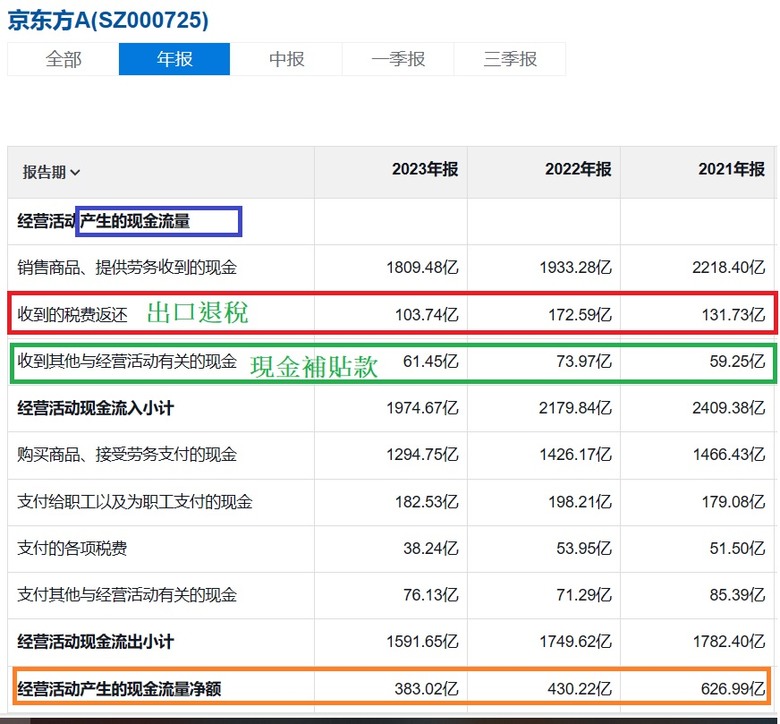The width and height of the screenshot is (780, 724).
Task: Open the 三季报 tab
Action: point(510,59)
